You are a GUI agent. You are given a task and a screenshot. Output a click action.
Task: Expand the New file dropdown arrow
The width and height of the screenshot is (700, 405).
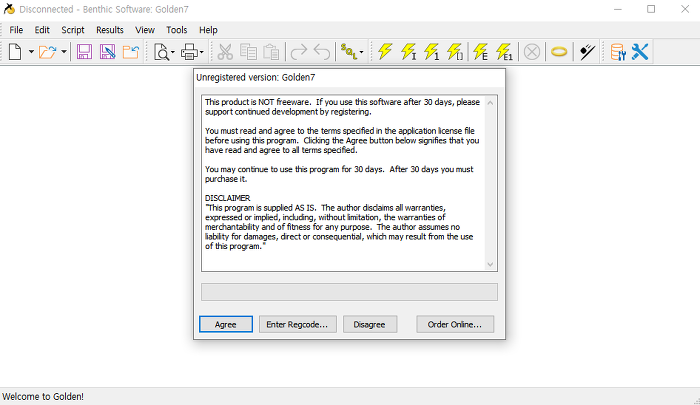31,52
